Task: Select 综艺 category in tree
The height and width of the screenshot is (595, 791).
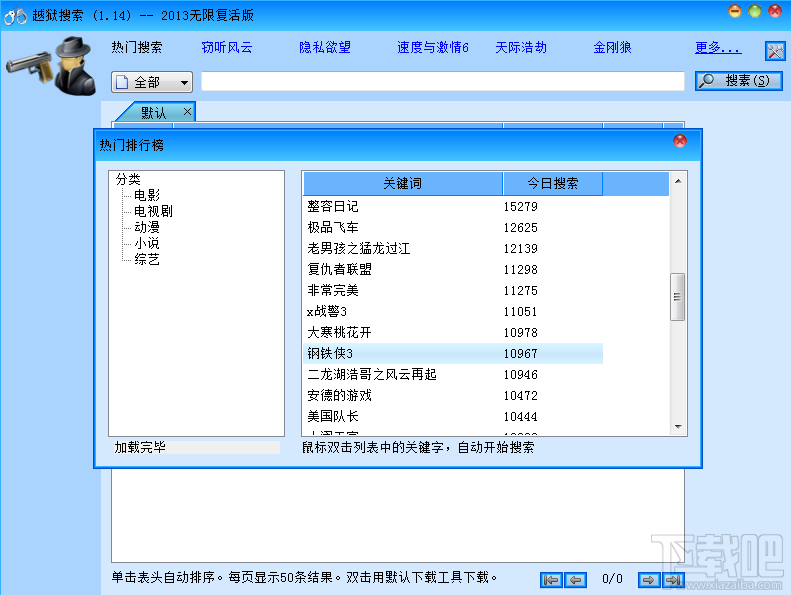Action: 147,259
